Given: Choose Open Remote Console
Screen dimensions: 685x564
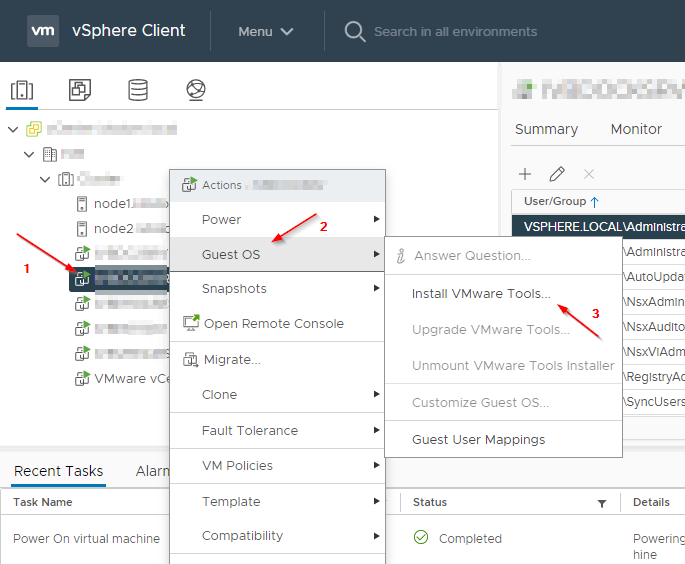Looking at the screenshot, I should (x=277, y=323).
